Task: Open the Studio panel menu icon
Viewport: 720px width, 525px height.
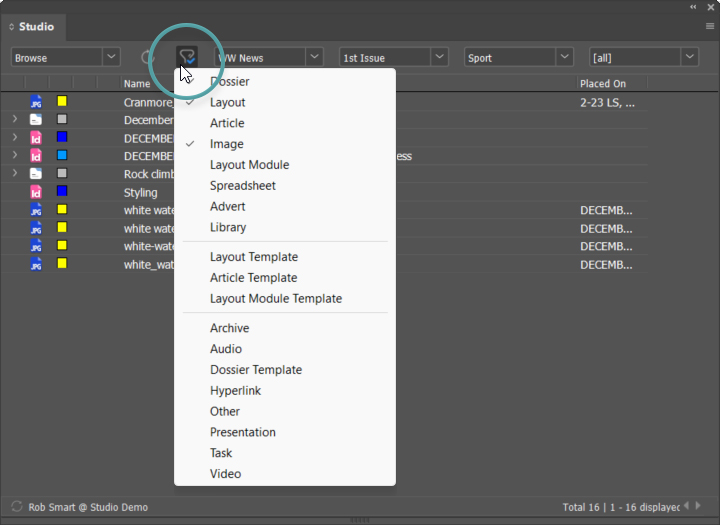Action: point(709,26)
